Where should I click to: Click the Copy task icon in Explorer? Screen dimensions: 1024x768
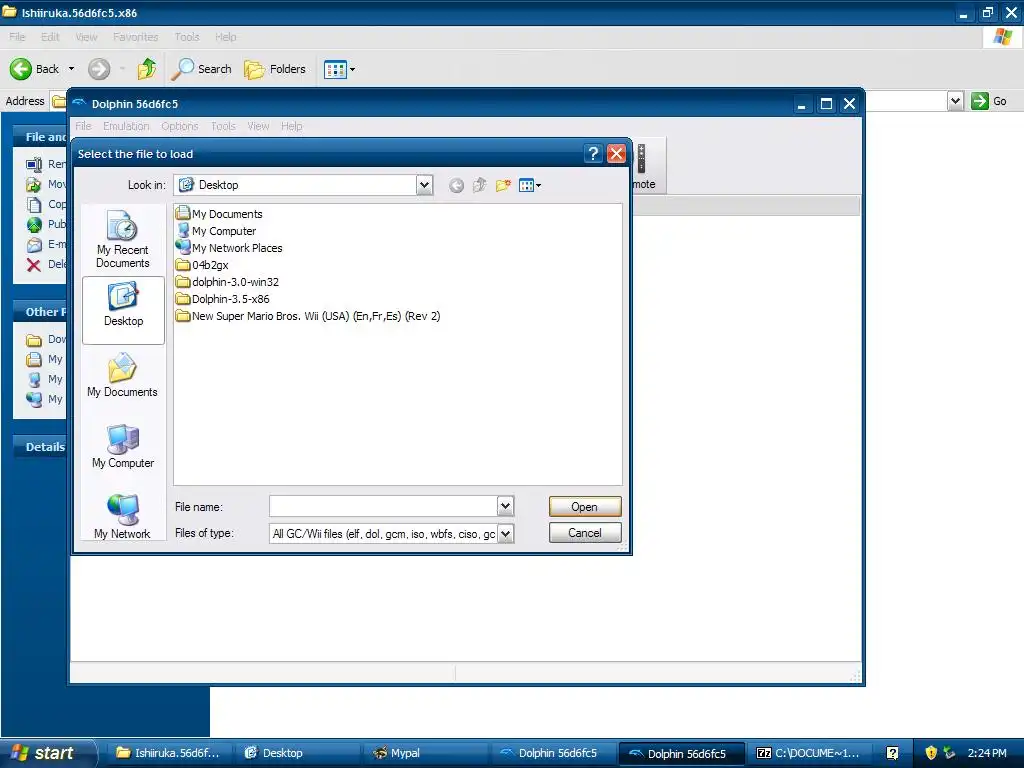(x=34, y=204)
